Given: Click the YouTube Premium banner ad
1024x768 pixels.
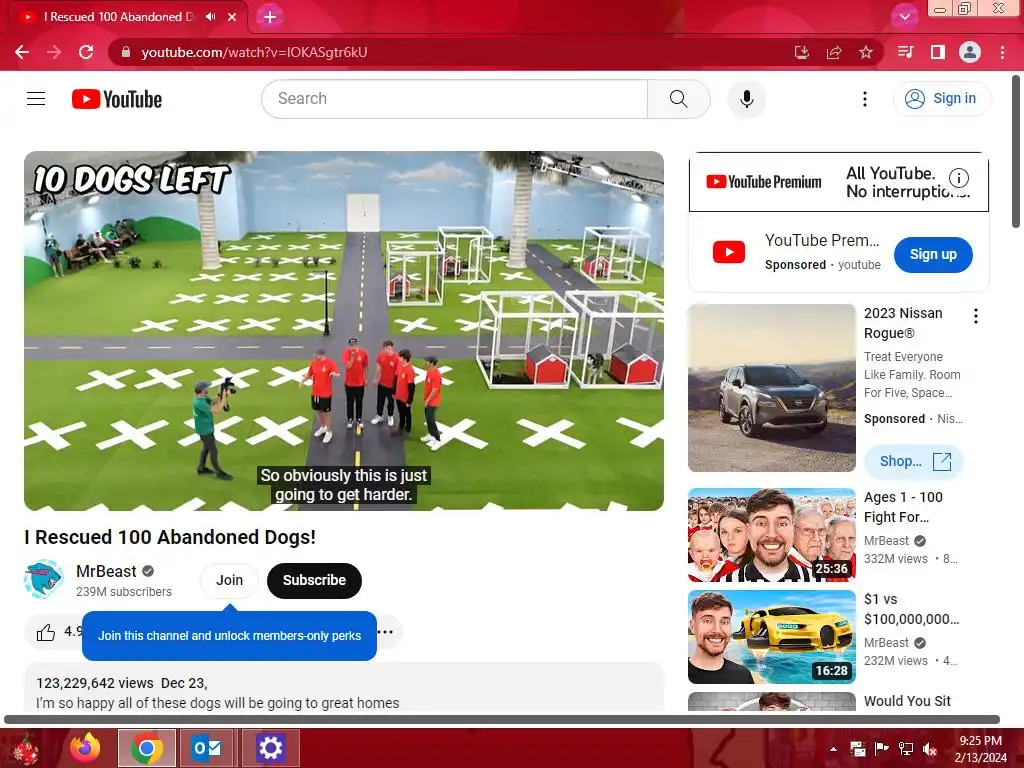Looking at the screenshot, I should (839, 182).
